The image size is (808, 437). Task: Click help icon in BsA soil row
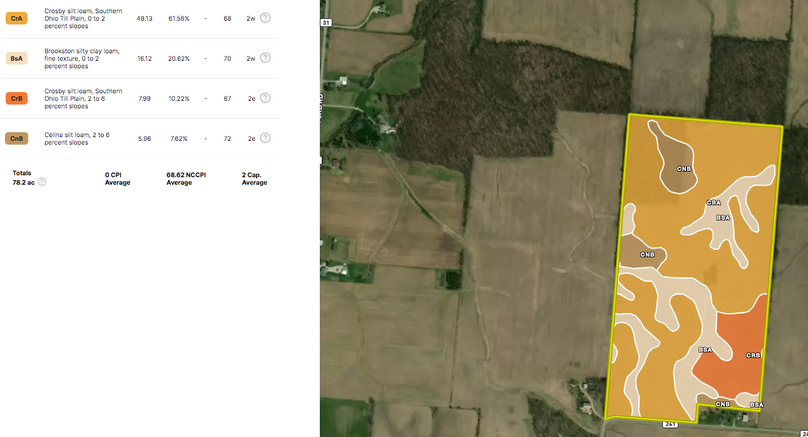[265, 58]
